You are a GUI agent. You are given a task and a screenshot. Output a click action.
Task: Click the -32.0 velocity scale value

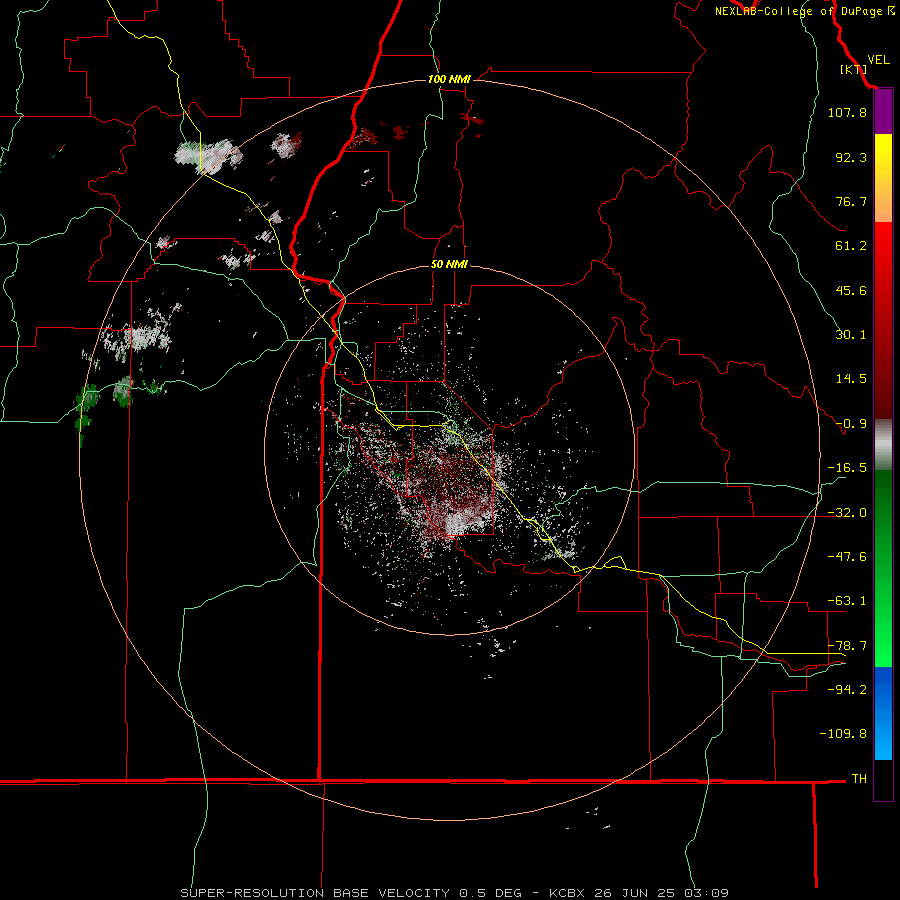pos(847,513)
